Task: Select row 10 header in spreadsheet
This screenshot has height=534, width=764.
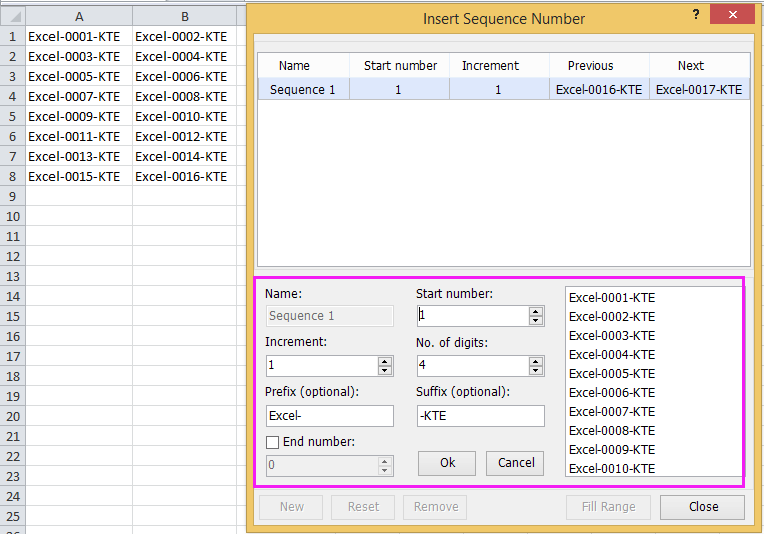Action: point(12,217)
